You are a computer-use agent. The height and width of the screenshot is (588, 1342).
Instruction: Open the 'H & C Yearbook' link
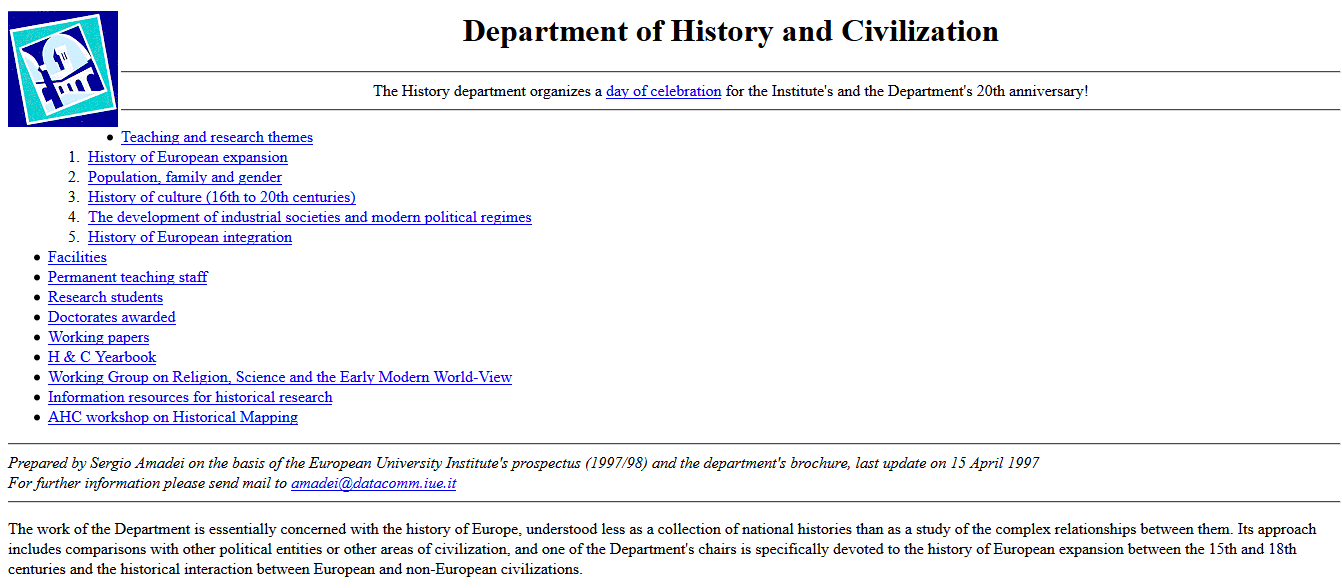tap(101, 357)
